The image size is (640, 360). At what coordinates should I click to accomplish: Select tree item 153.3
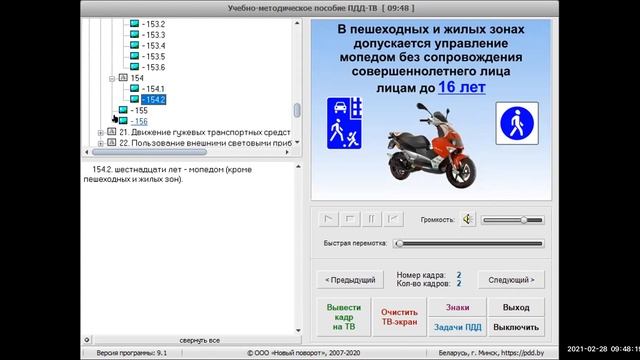[153, 35]
